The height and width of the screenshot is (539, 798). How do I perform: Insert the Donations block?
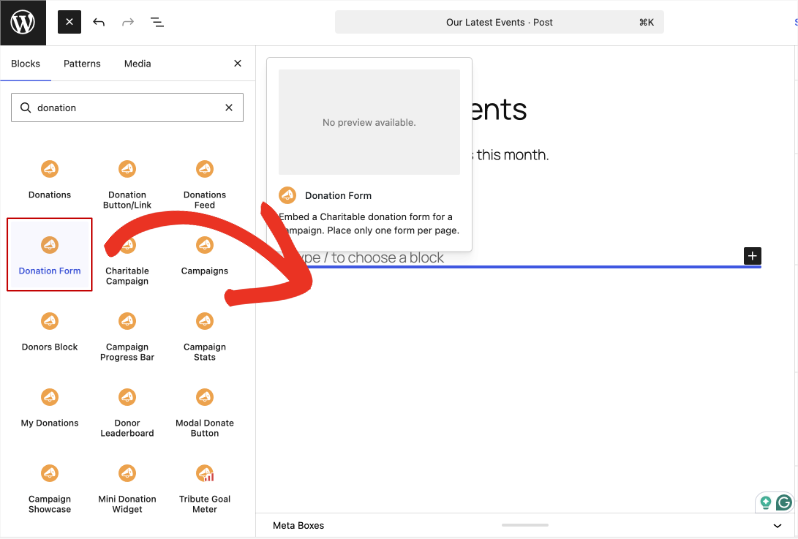point(49,179)
